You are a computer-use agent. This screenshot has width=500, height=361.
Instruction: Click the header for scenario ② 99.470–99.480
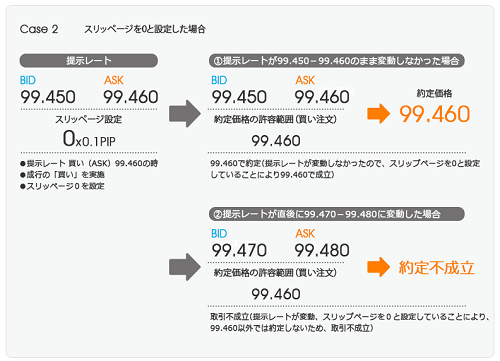coord(337,214)
